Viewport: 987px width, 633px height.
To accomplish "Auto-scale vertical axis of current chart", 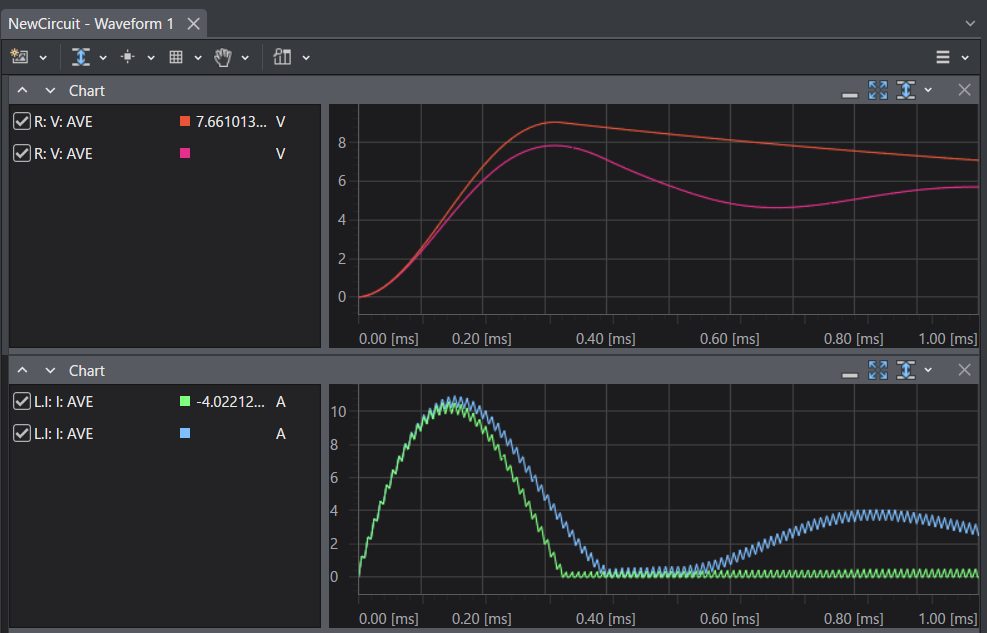I will pyautogui.click(x=905, y=370).
